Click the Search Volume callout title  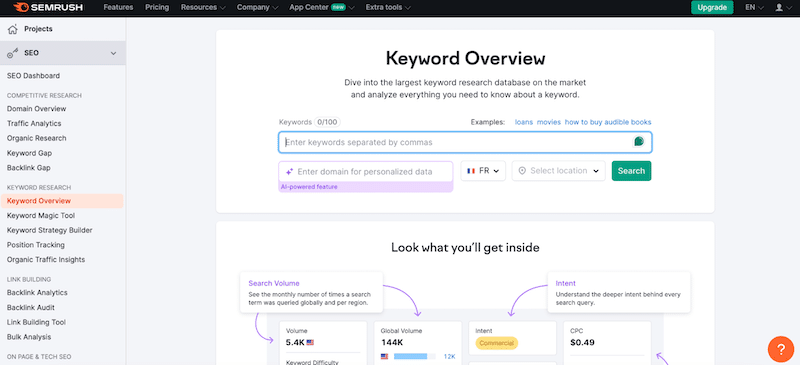[x=274, y=283]
